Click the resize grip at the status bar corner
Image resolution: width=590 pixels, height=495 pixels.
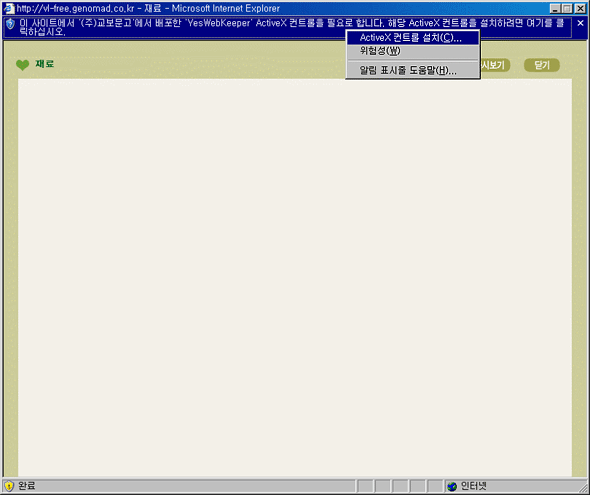(583, 489)
